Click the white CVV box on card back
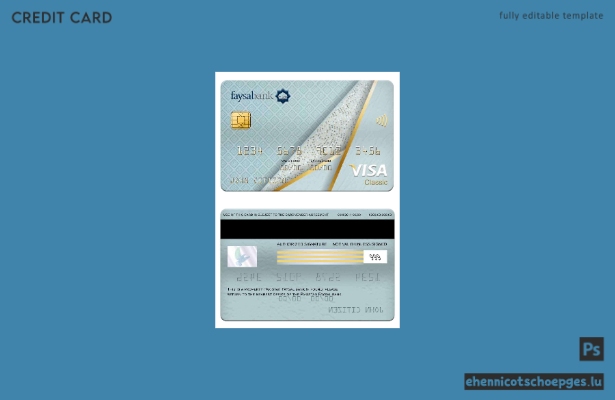 click(375, 257)
